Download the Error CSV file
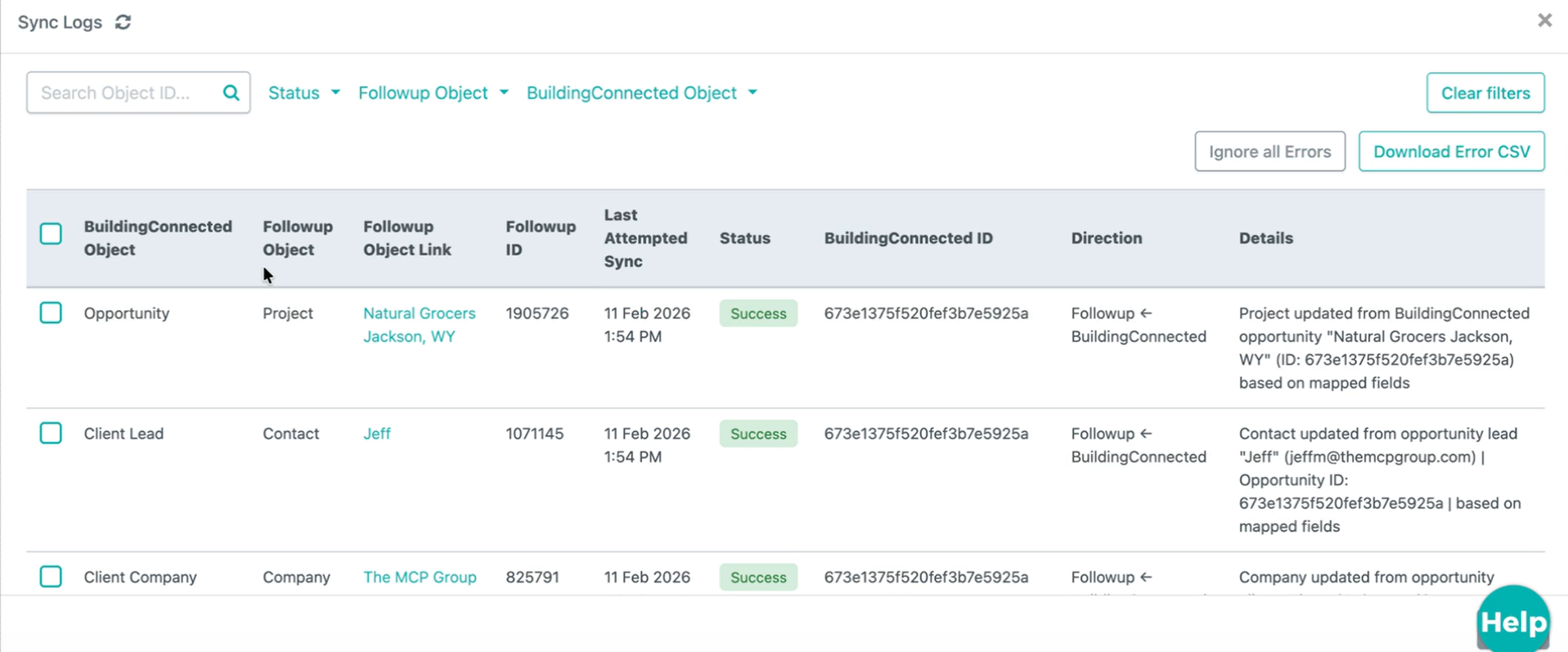1568x652 pixels. tap(1451, 151)
